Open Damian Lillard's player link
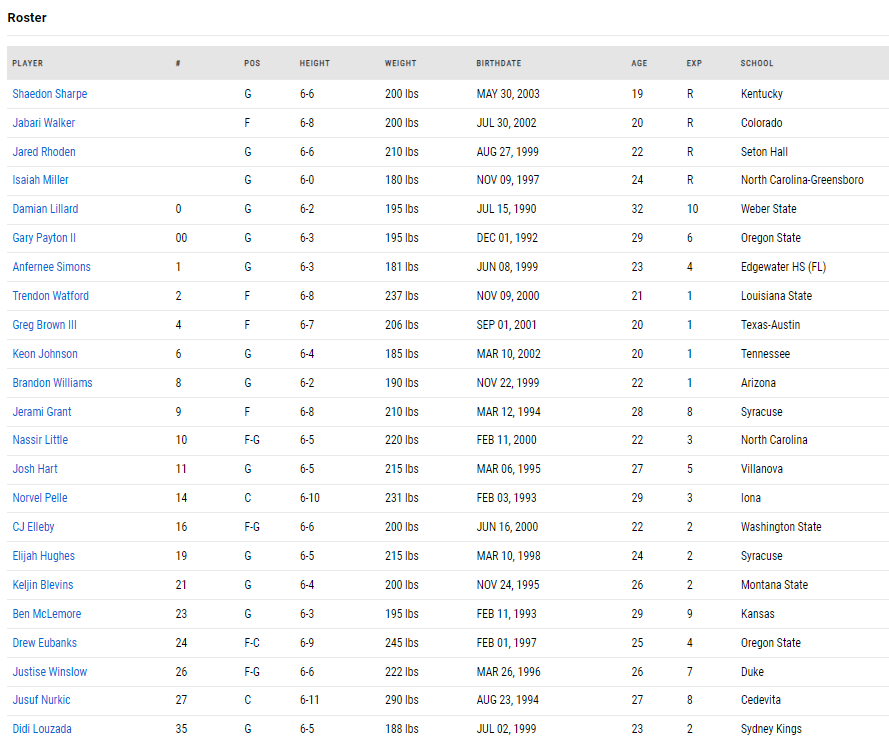This screenshot has height=743, width=889. [x=45, y=209]
